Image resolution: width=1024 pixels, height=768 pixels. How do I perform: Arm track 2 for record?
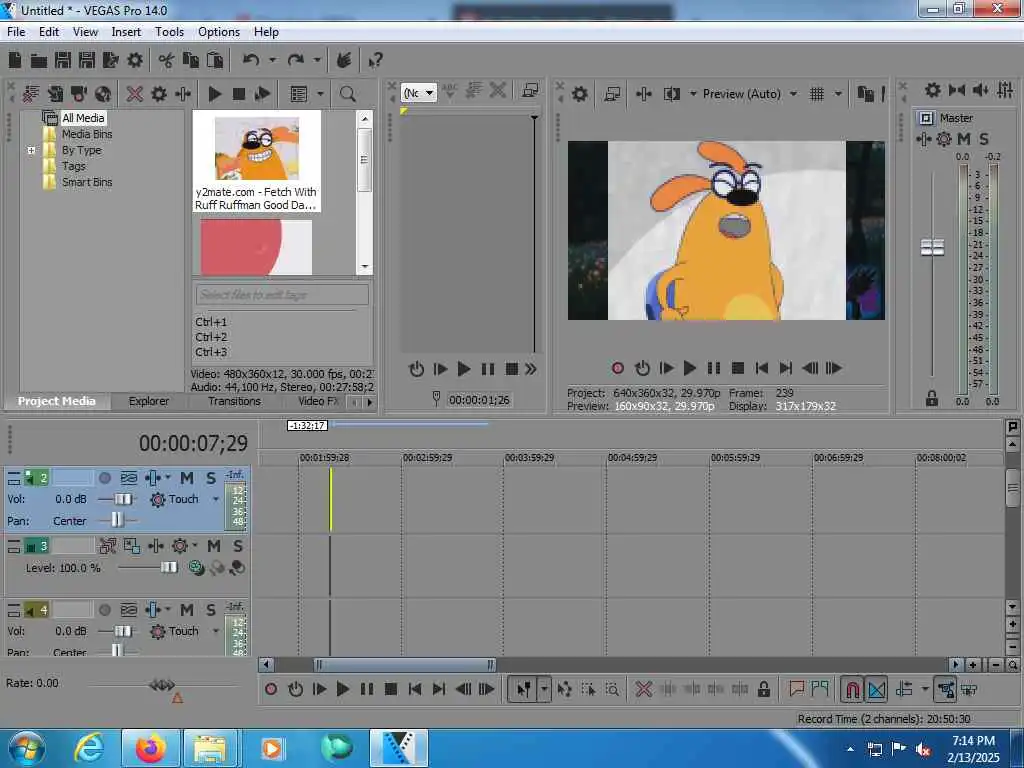click(104, 479)
